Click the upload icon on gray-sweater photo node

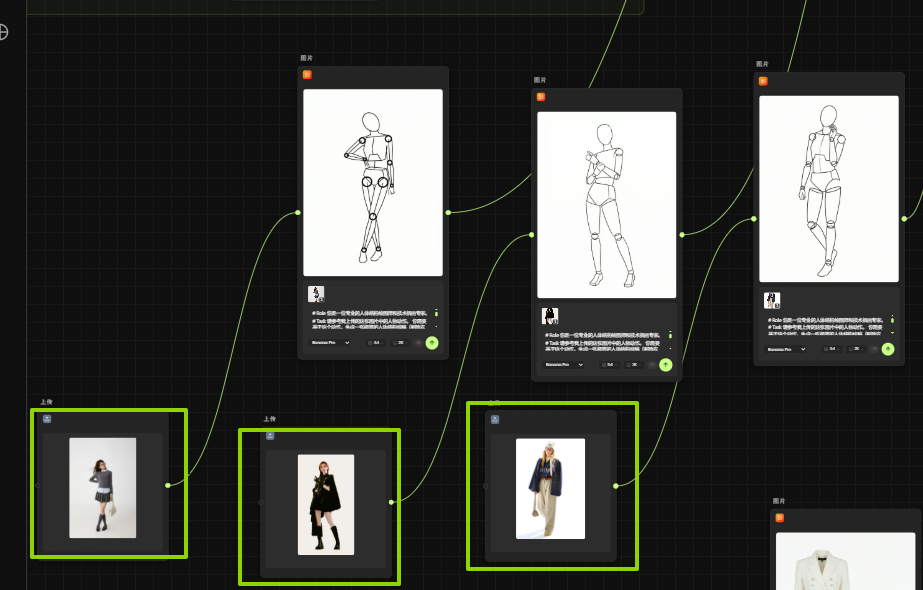tap(47, 419)
